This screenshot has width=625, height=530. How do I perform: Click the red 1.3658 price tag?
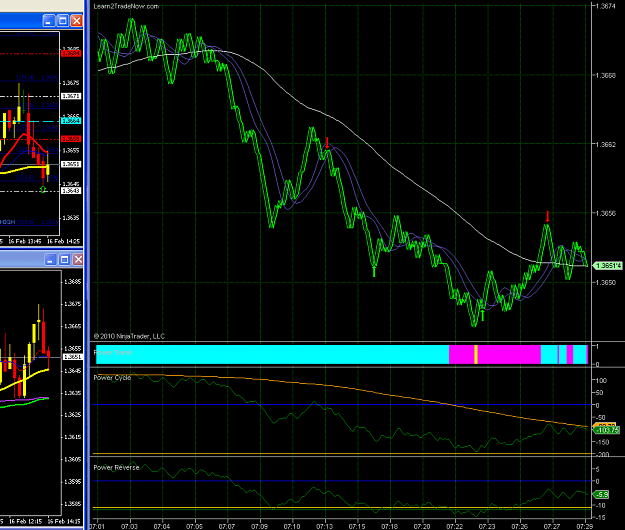point(71,139)
